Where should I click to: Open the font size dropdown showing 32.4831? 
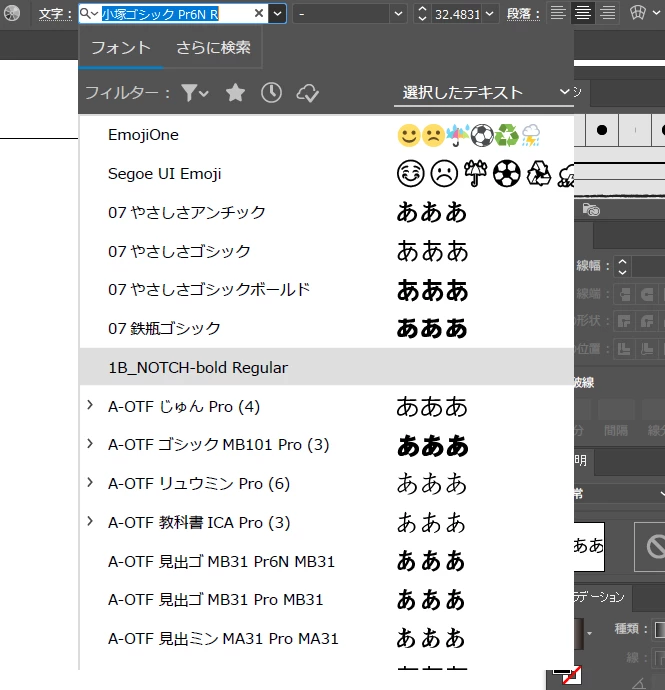[489, 14]
